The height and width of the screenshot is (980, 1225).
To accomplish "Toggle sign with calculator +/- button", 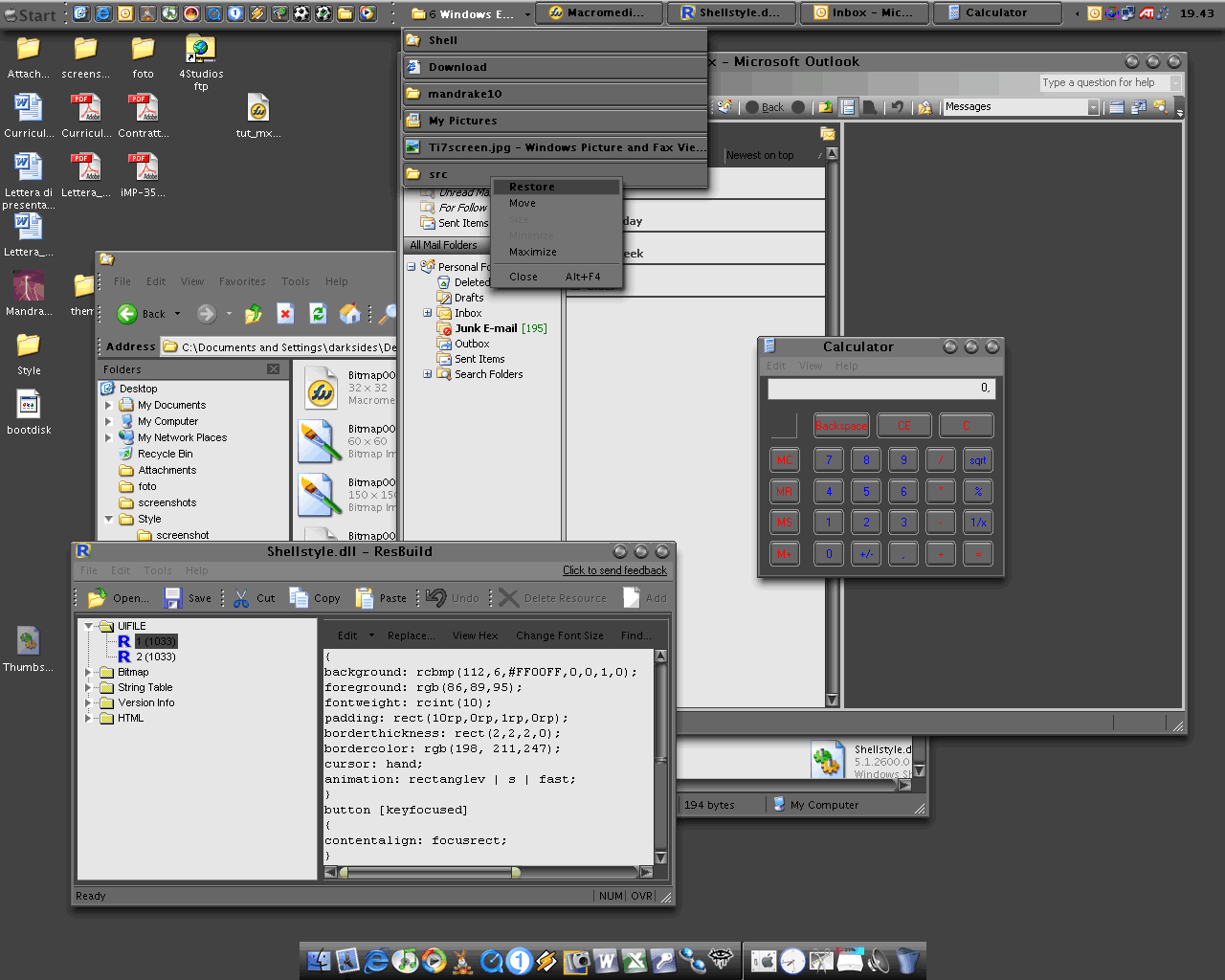I will [866, 553].
